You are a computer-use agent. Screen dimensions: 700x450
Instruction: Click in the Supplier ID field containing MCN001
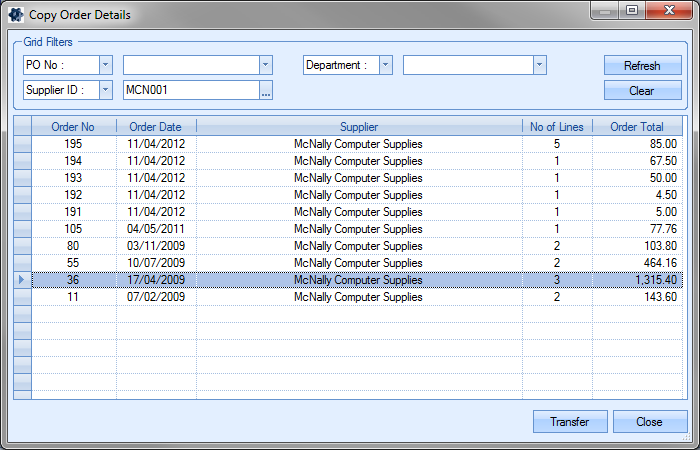pos(190,91)
